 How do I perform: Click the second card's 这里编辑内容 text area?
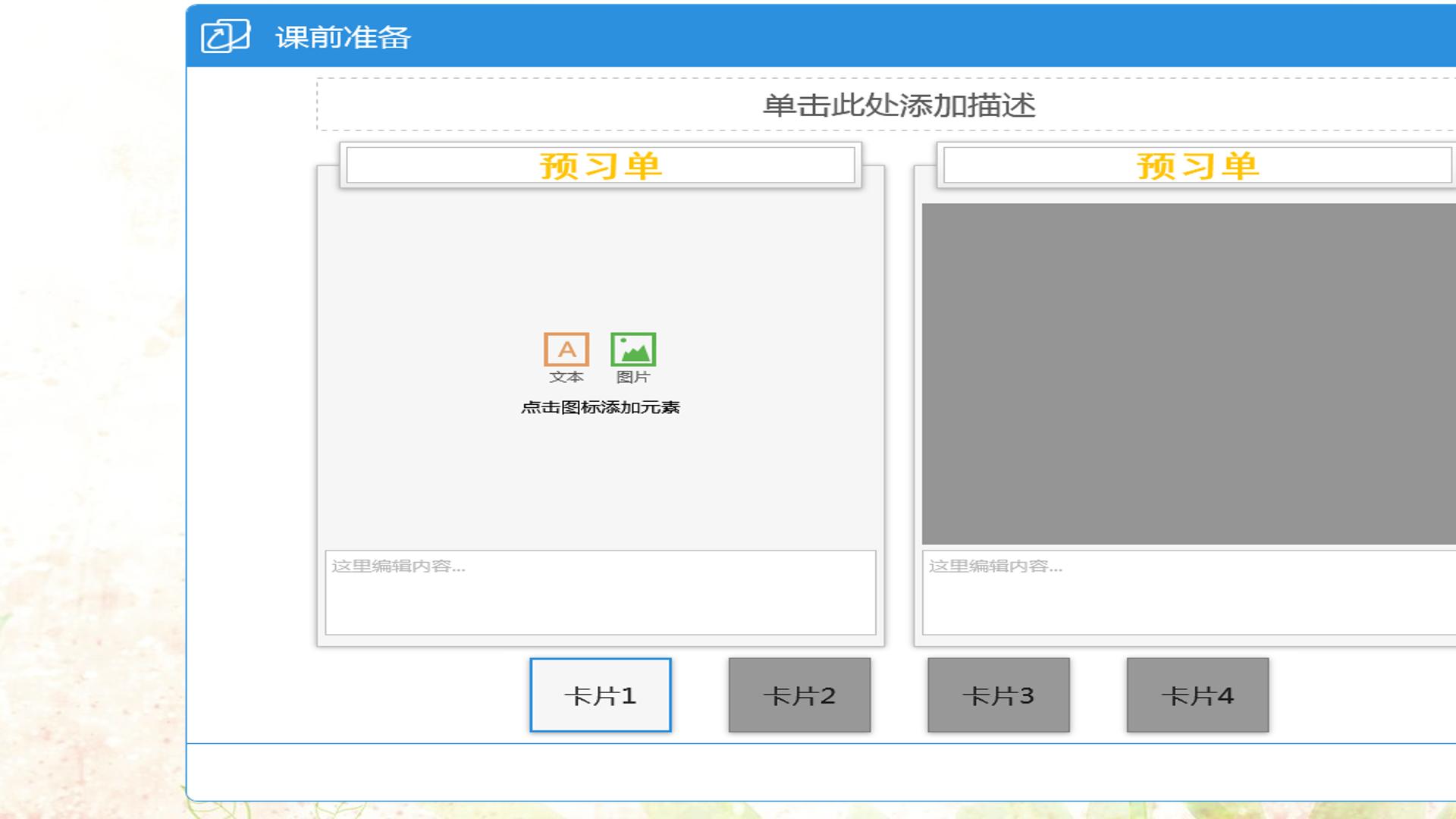tap(1189, 592)
